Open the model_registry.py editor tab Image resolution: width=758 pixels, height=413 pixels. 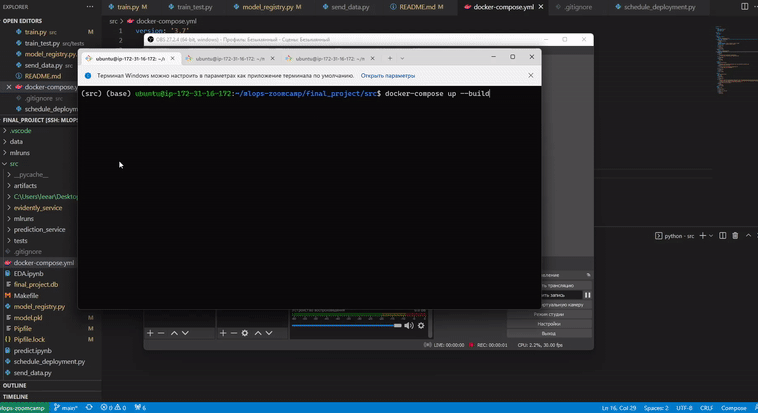point(267,7)
